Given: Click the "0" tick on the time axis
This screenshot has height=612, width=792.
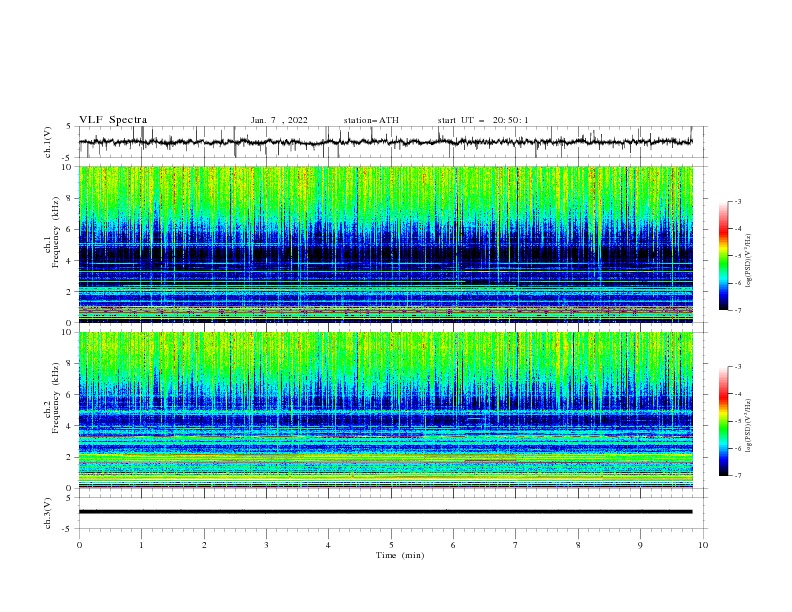Looking at the screenshot, I should [x=79, y=545].
